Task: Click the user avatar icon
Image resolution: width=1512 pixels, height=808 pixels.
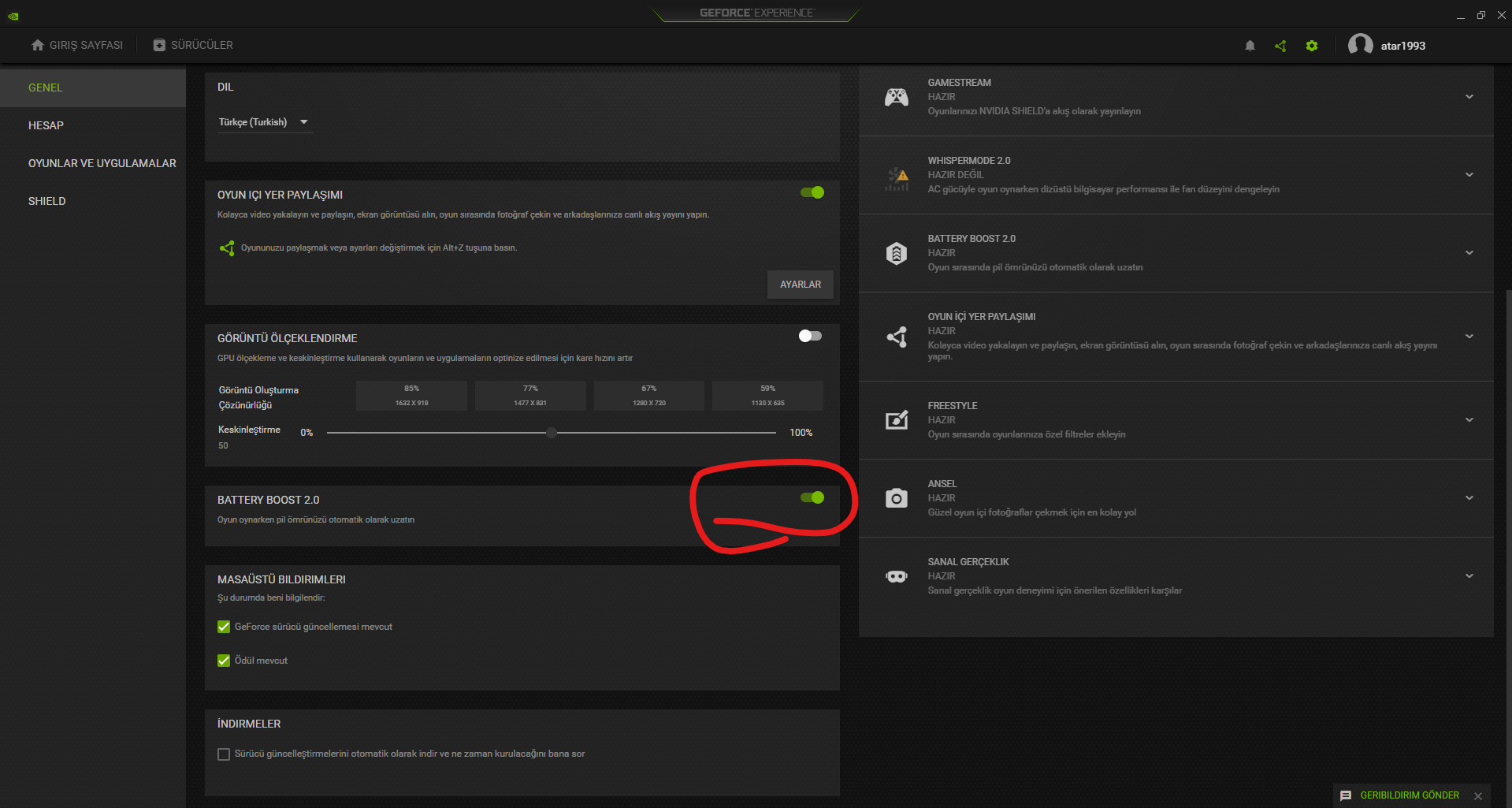Action: click(x=1361, y=45)
